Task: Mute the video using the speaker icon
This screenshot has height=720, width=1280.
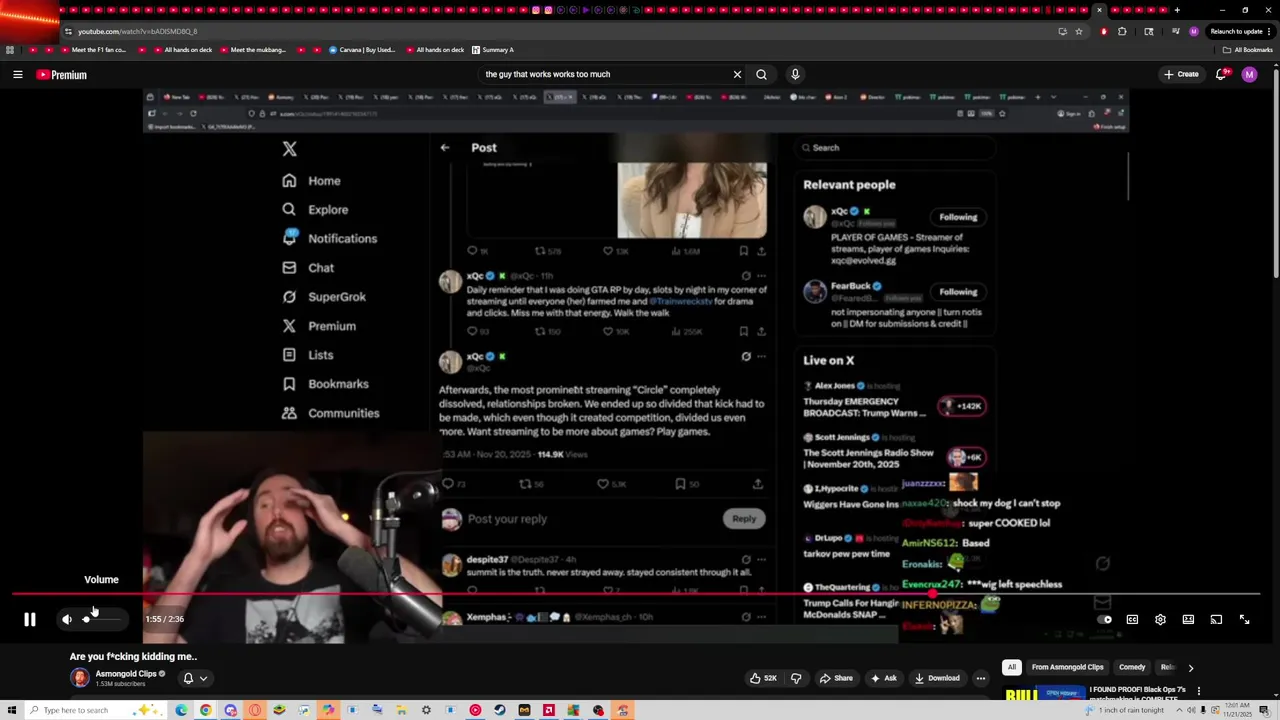Action: tap(67, 620)
